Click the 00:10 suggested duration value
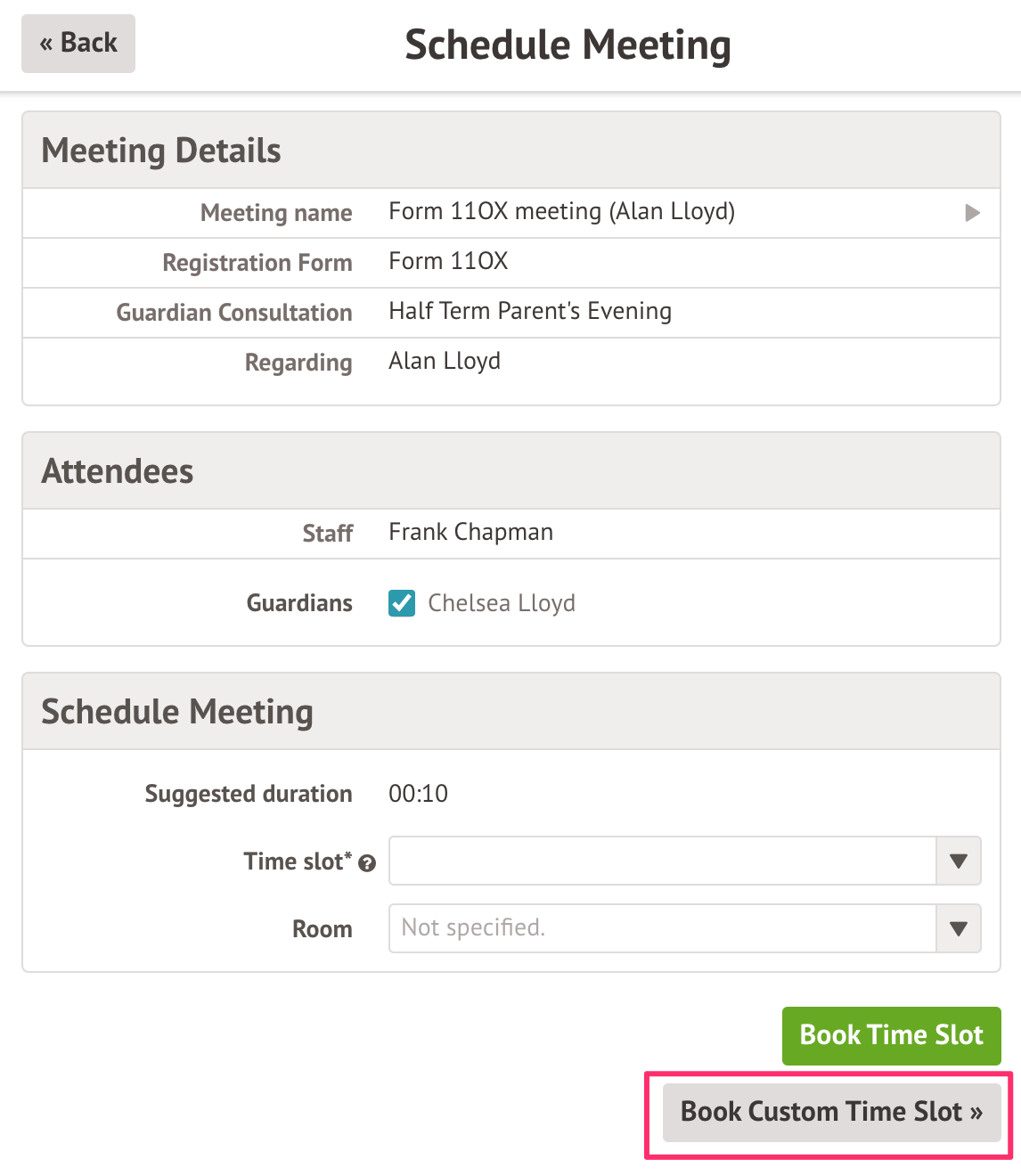Screen dimensions: 1021x1176 tap(418, 794)
